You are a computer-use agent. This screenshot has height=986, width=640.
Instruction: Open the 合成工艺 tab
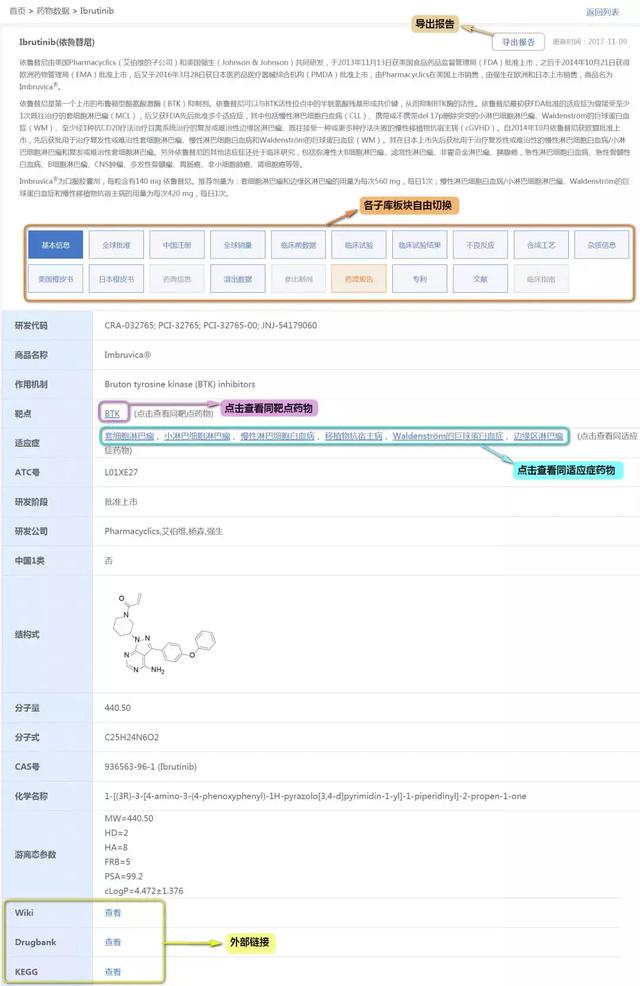[x=541, y=245]
